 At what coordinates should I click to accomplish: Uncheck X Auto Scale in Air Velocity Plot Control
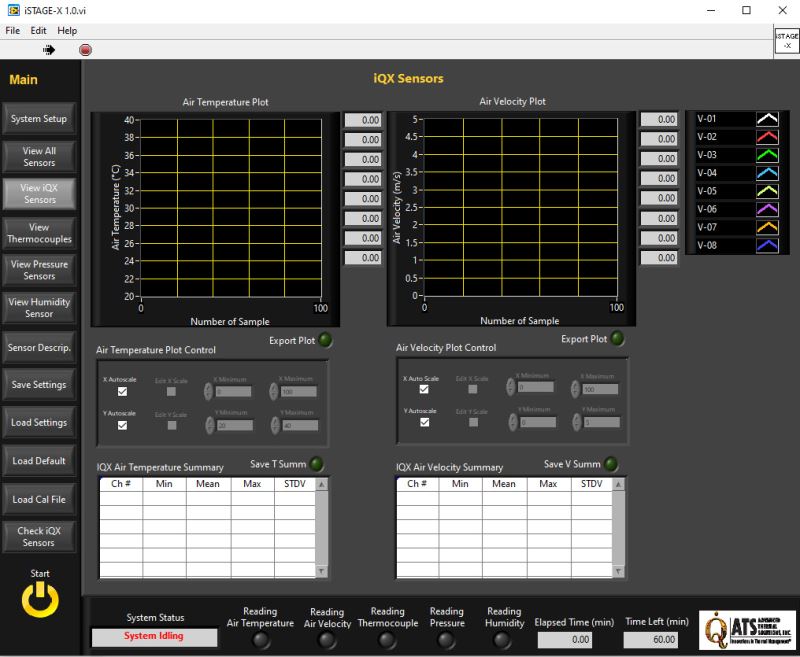click(424, 389)
